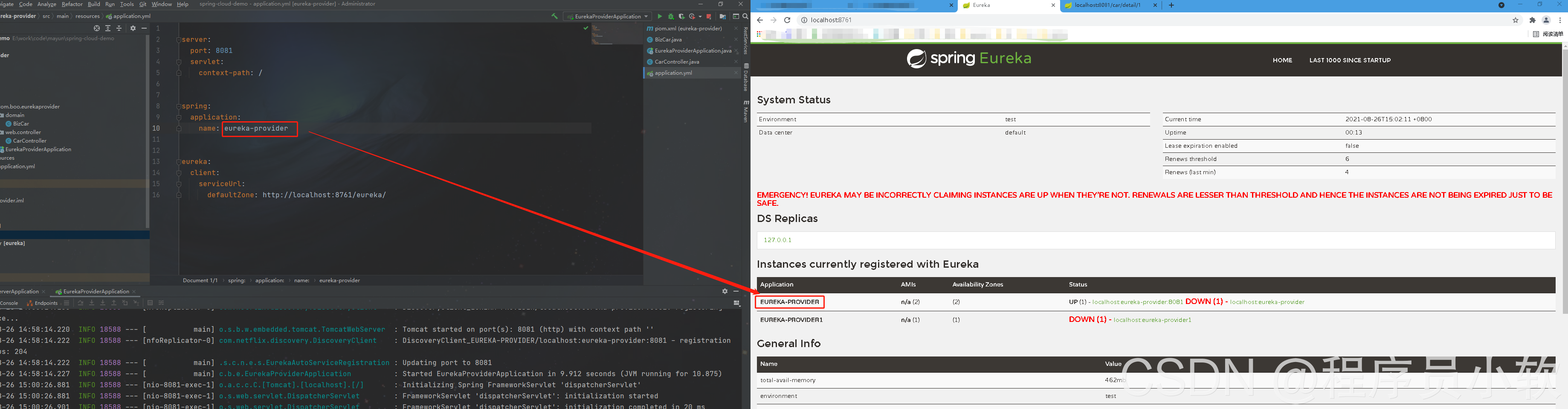Click Expand All icon in Project panel

(108, 28)
